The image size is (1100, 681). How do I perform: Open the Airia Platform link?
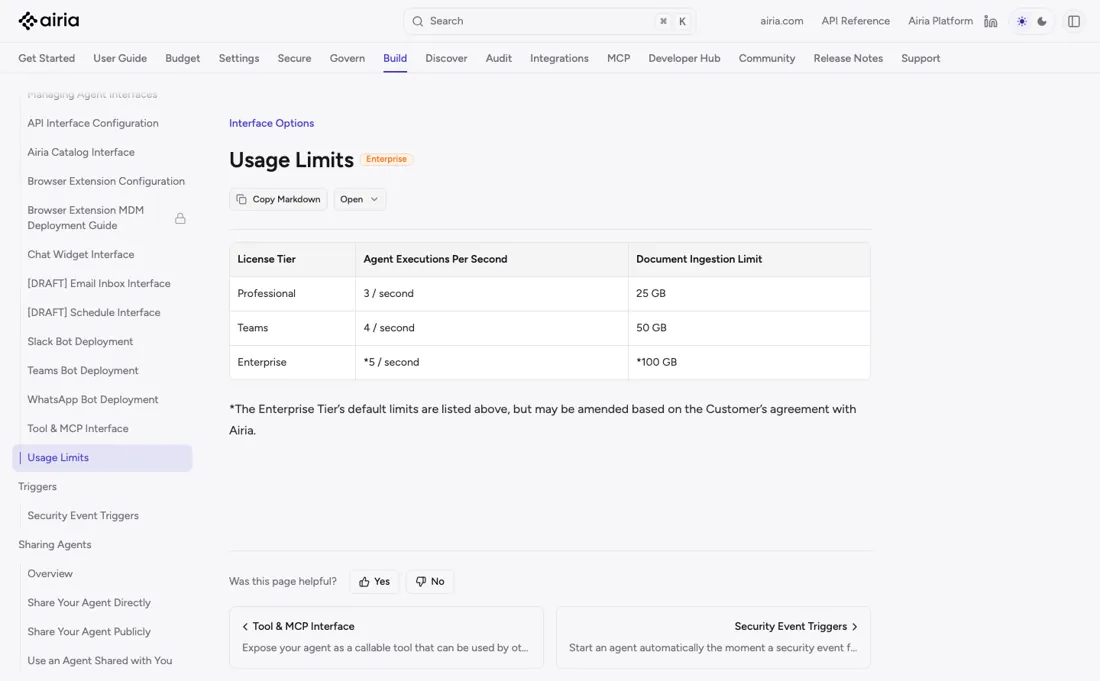tap(941, 21)
